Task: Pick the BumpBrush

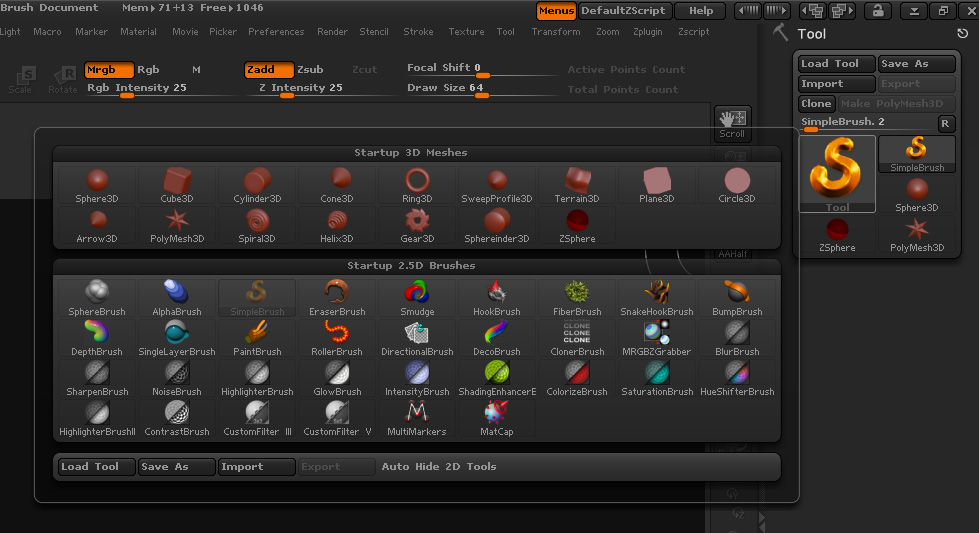Action: click(736, 299)
